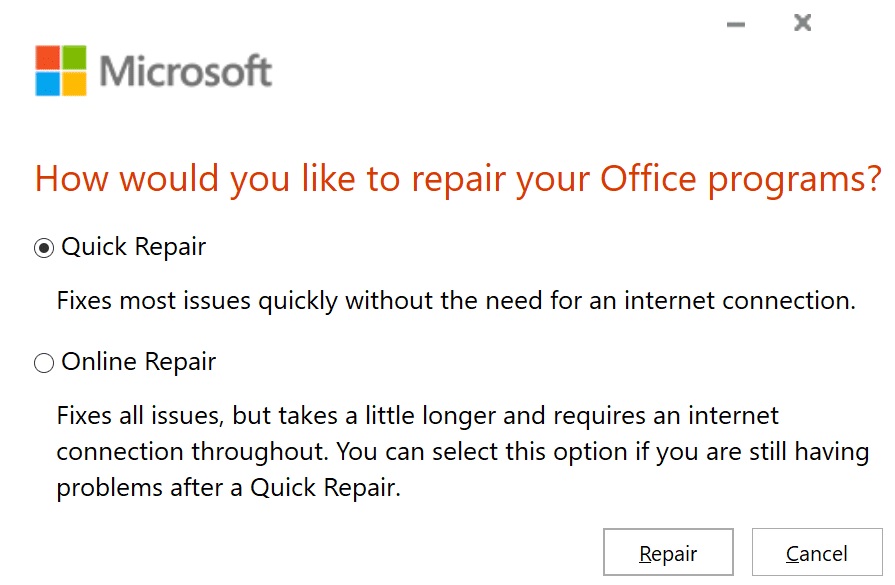The image size is (895, 585).
Task: Click the orange repair question heading
Action: [458, 180]
